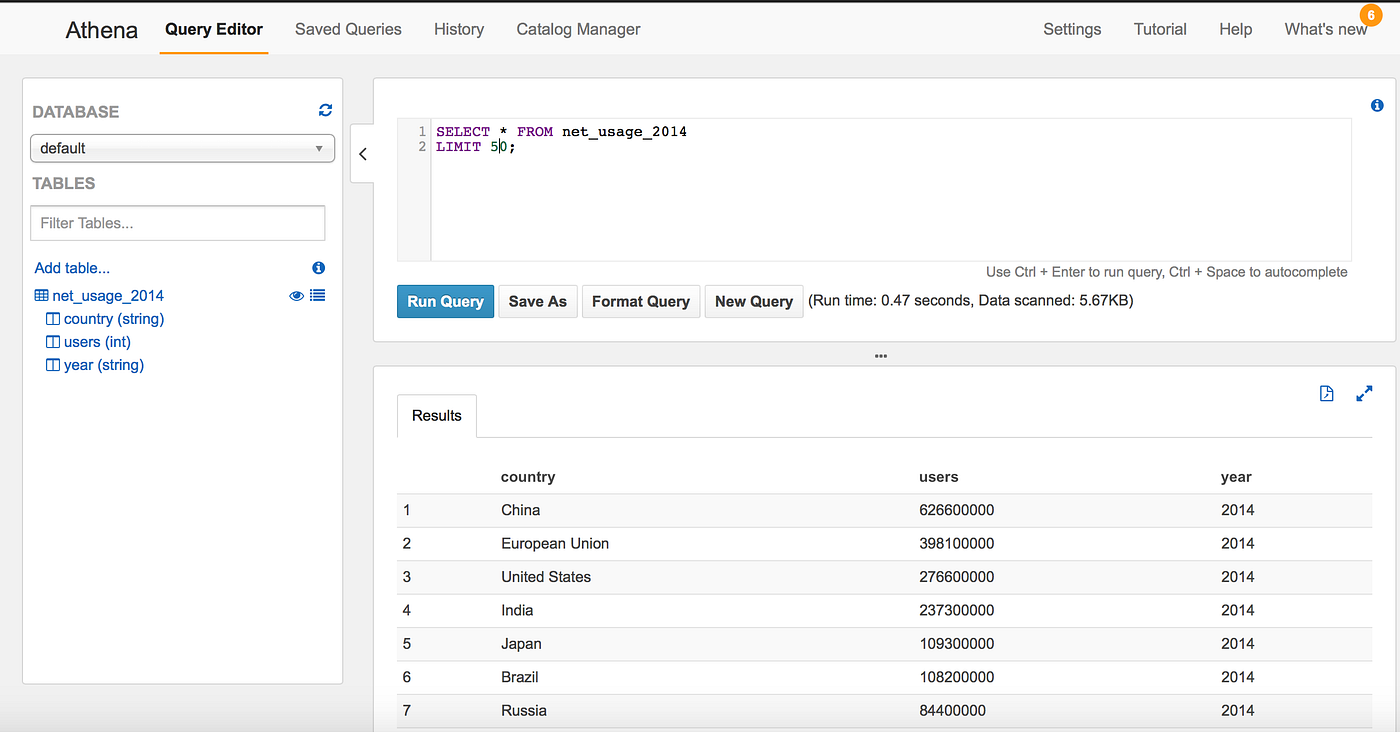Open the default database dropdown

coord(182,147)
